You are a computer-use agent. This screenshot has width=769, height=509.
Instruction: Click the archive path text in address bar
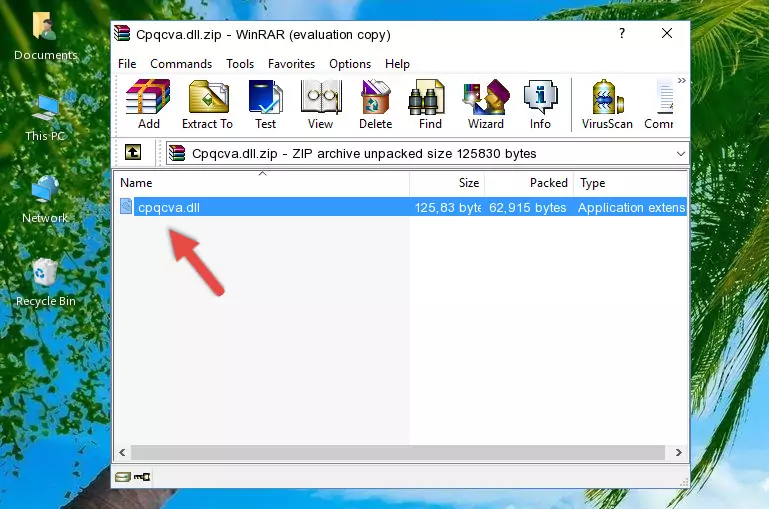(x=364, y=153)
